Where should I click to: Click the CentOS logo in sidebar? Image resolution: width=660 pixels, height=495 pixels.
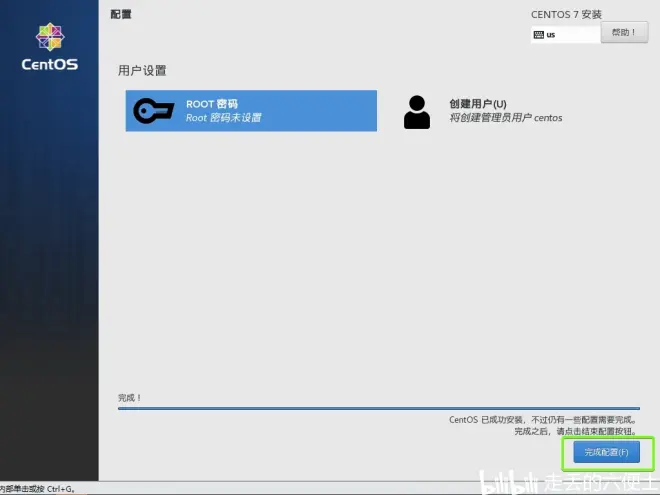[50, 47]
